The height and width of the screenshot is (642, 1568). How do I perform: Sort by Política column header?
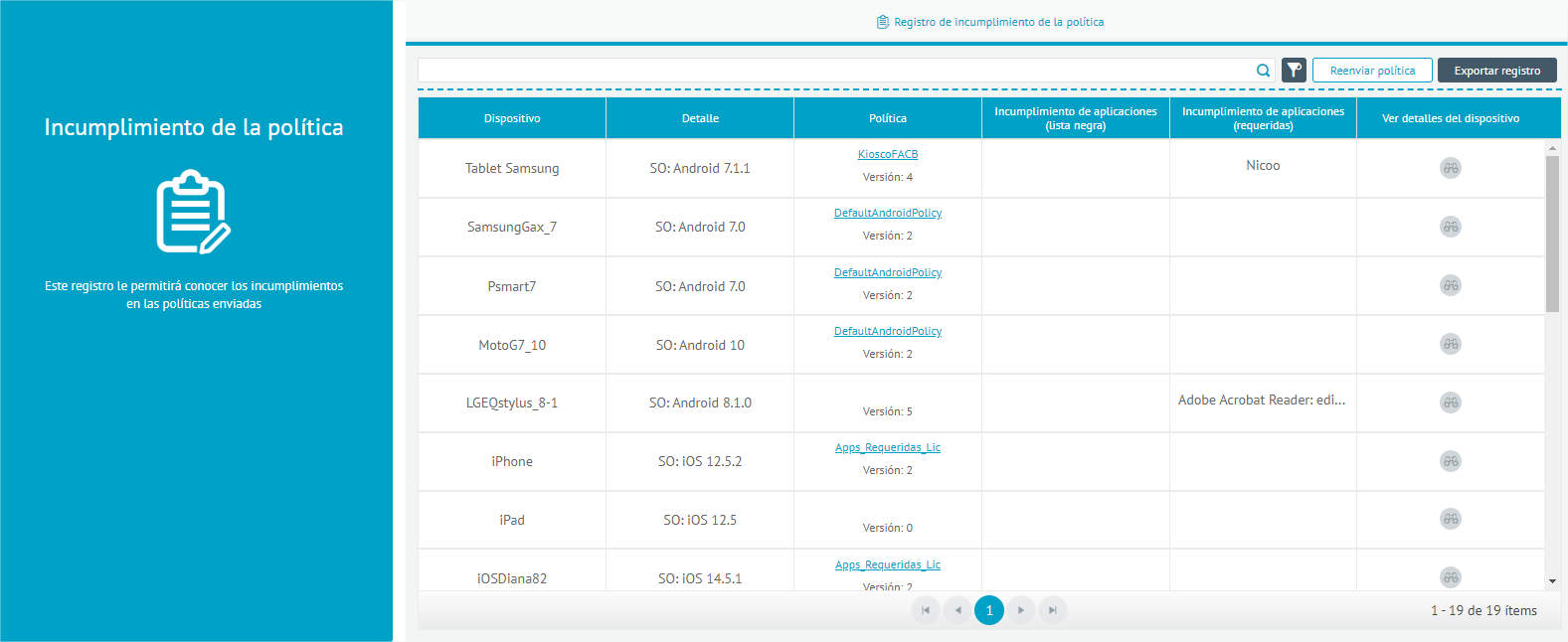(x=888, y=118)
